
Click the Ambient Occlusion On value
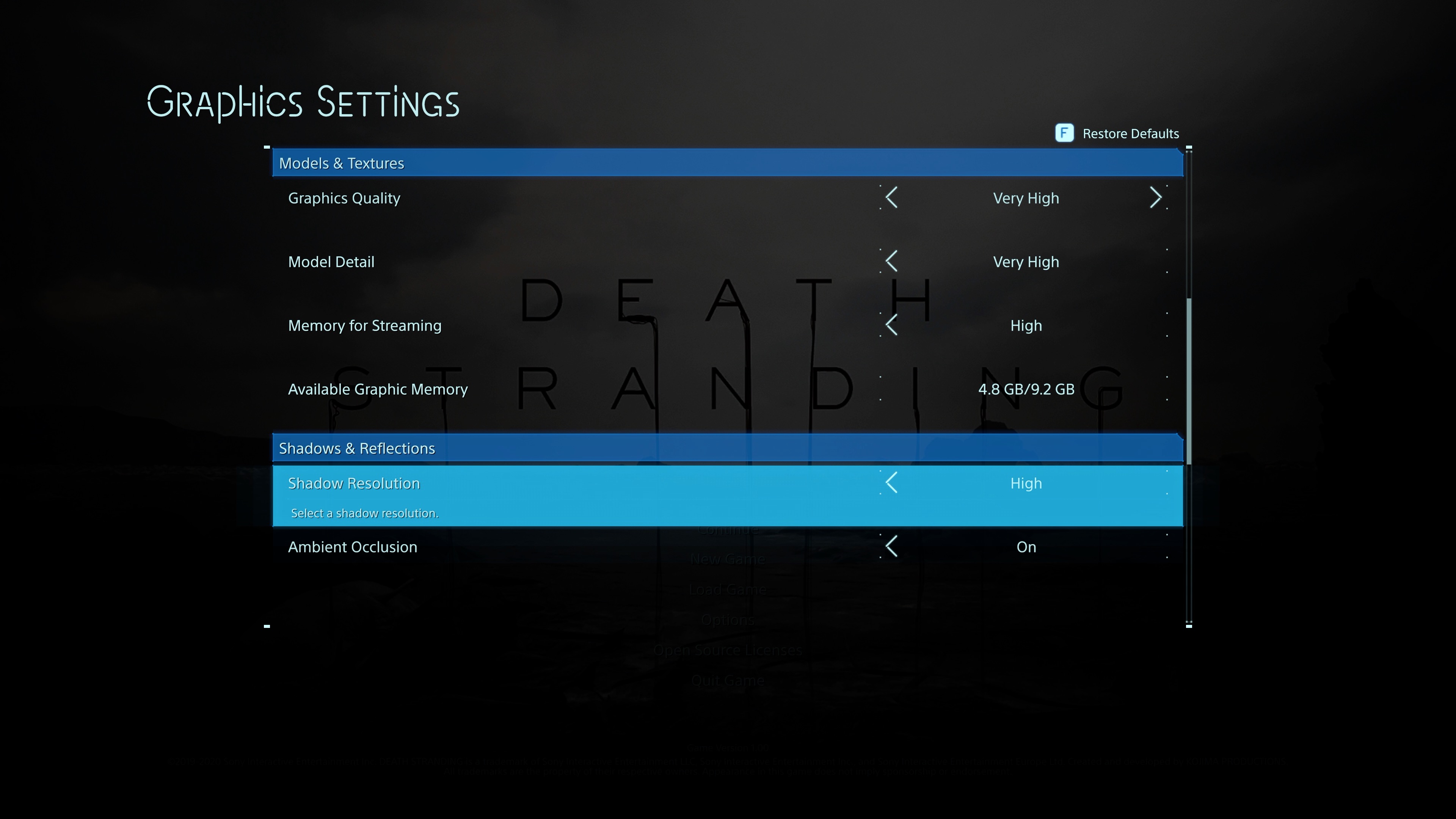tap(1026, 547)
